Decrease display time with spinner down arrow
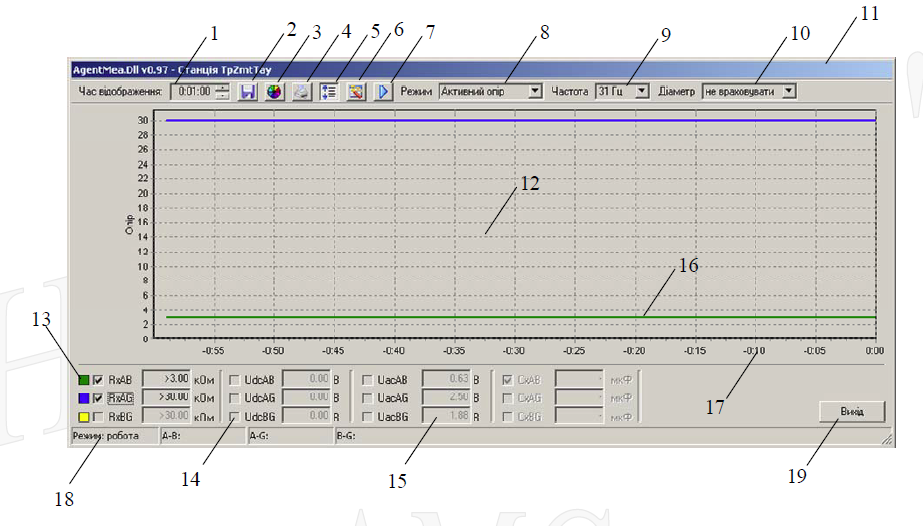Image resolution: width=923 pixels, height=526 pixels. click(223, 95)
